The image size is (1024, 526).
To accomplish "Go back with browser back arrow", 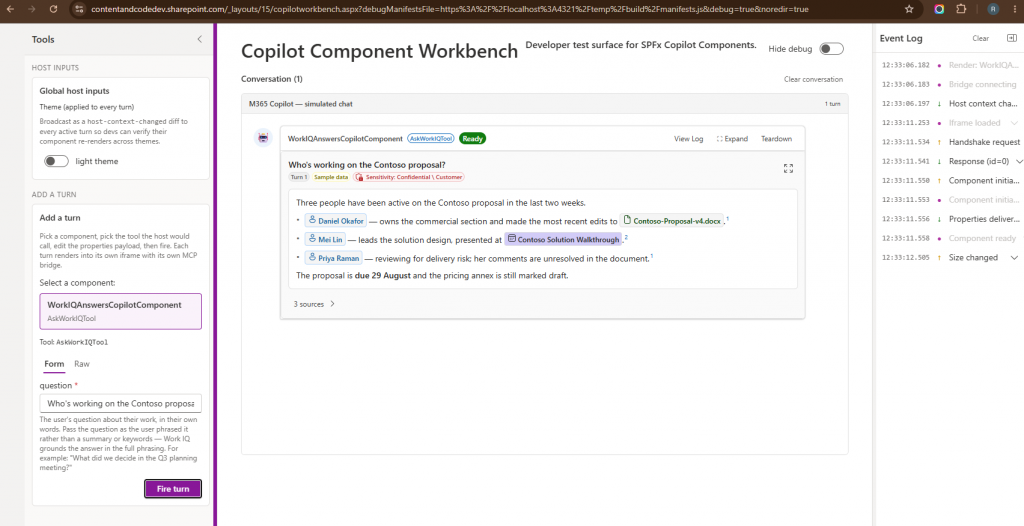I will [10, 9].
